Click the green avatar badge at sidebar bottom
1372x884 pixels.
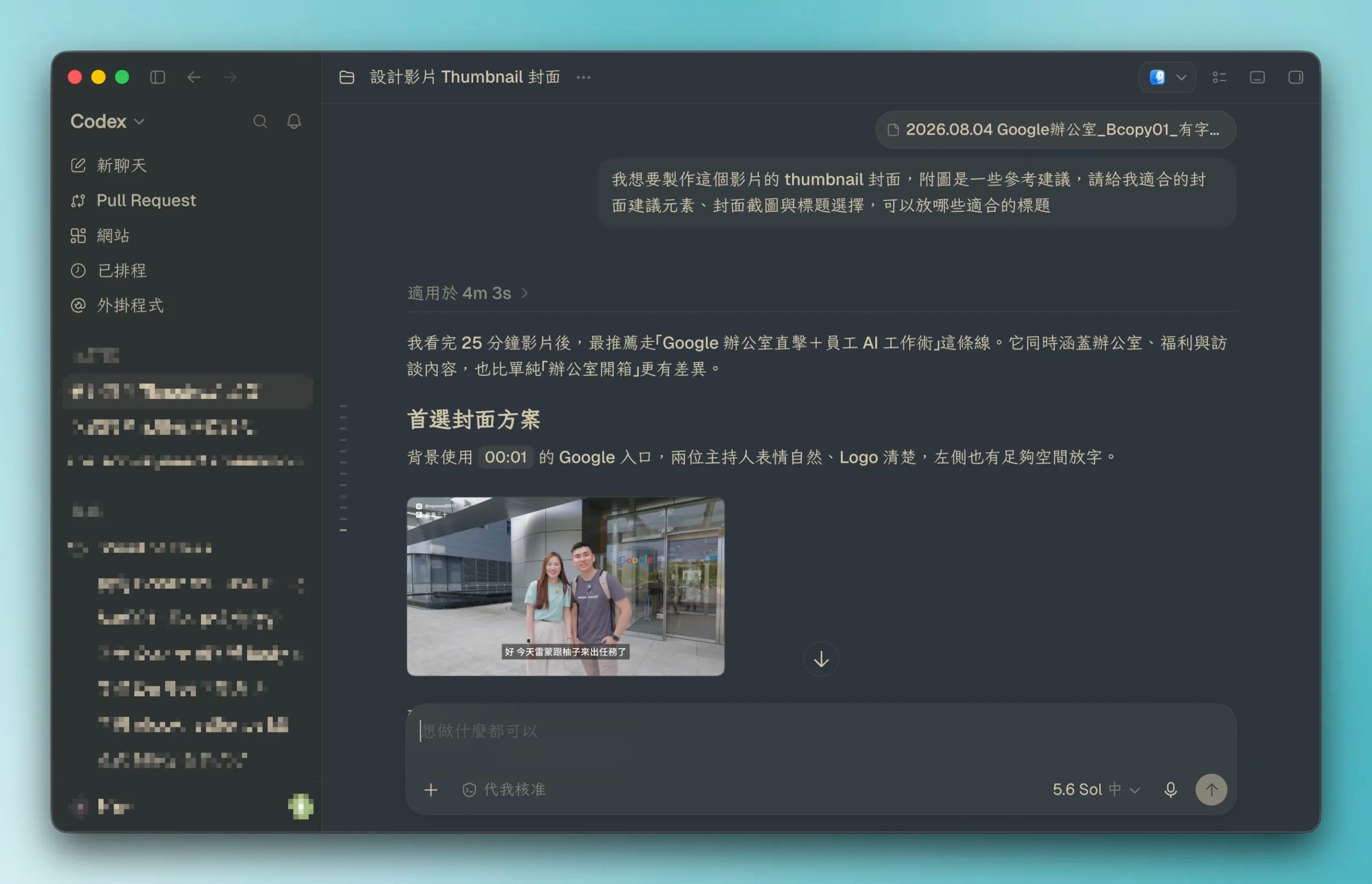point(301,806)
